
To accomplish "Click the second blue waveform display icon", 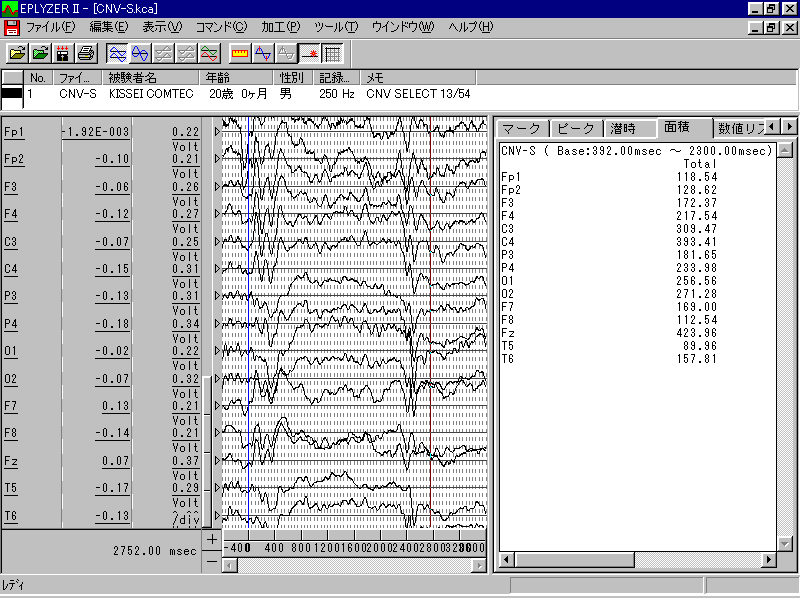I will tap(141, 53).
